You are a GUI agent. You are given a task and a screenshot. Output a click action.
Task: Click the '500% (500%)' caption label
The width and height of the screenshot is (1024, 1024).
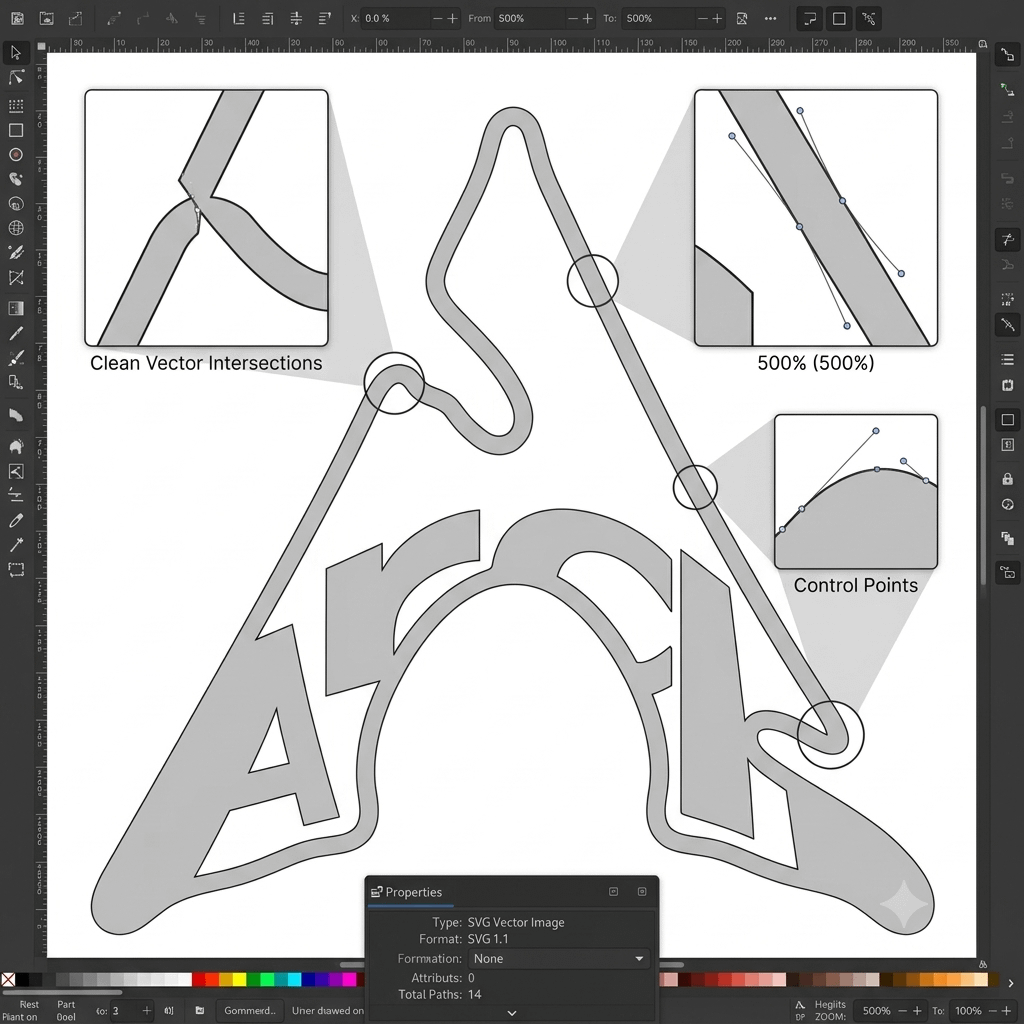coord(816,363)
